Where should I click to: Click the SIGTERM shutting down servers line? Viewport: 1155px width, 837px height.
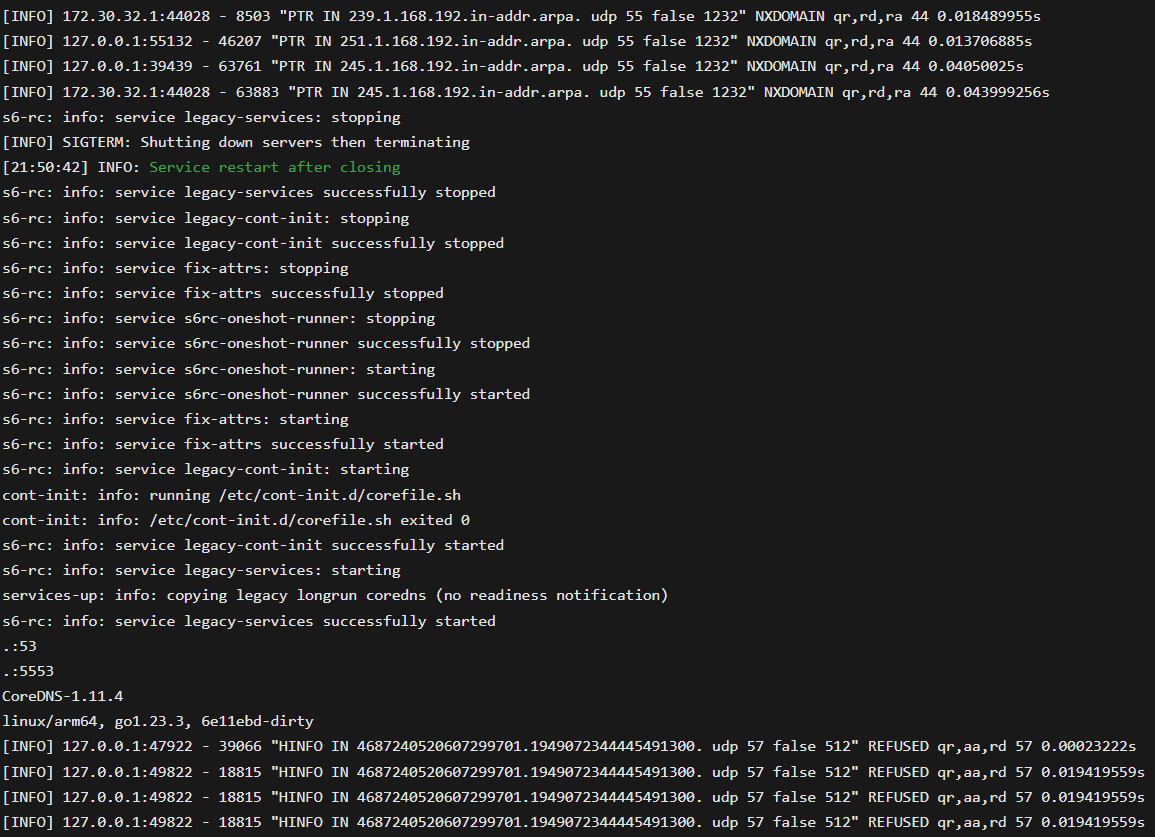[236, 142]
